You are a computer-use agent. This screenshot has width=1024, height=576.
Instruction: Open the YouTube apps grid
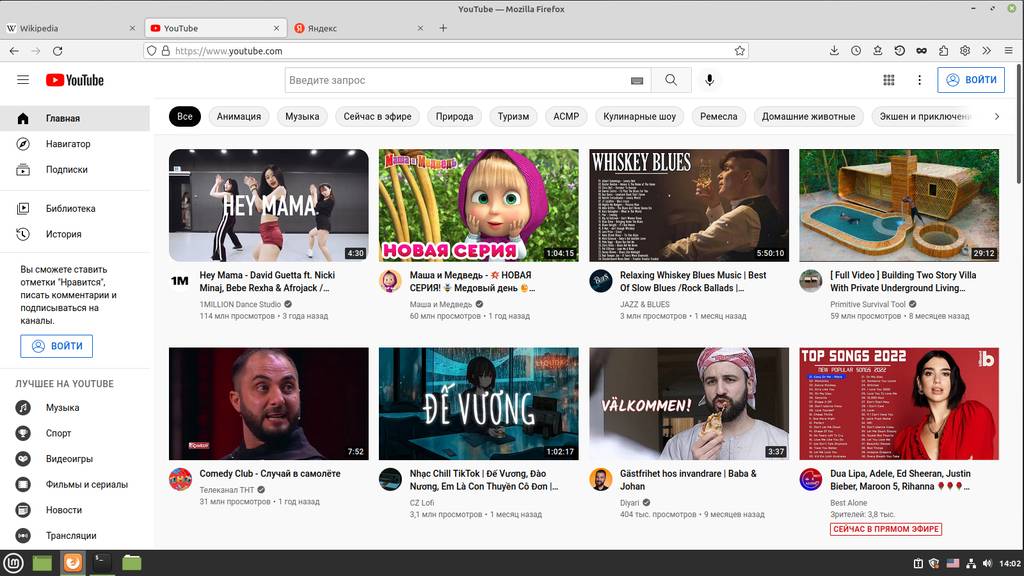889,80
